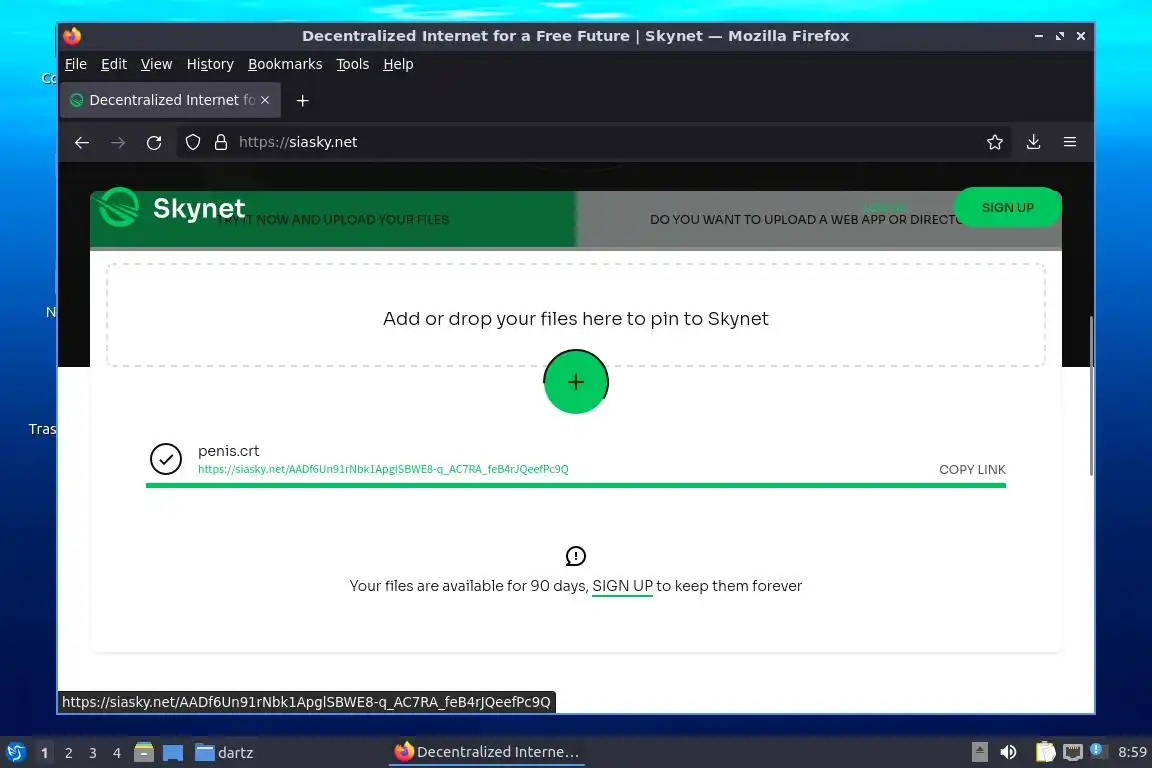Viewport: 1152px width, 768px height.
Task: Open the Tools menu
Action: pyautogui.click(x=353, y=64)
